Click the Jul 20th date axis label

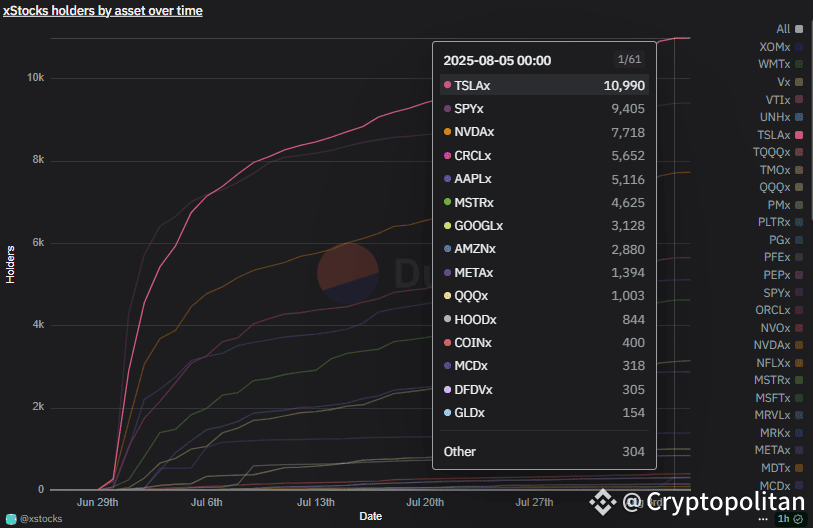[425, 502]
